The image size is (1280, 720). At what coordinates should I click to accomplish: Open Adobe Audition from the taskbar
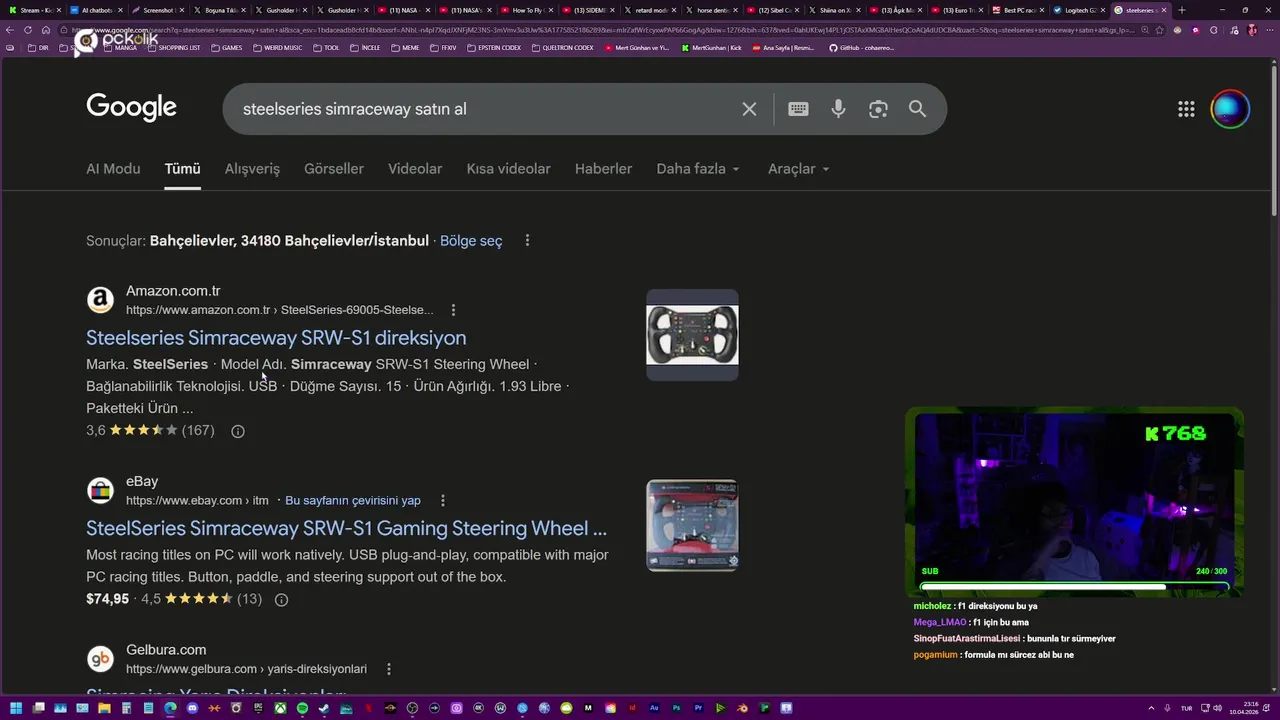(654, 708)
